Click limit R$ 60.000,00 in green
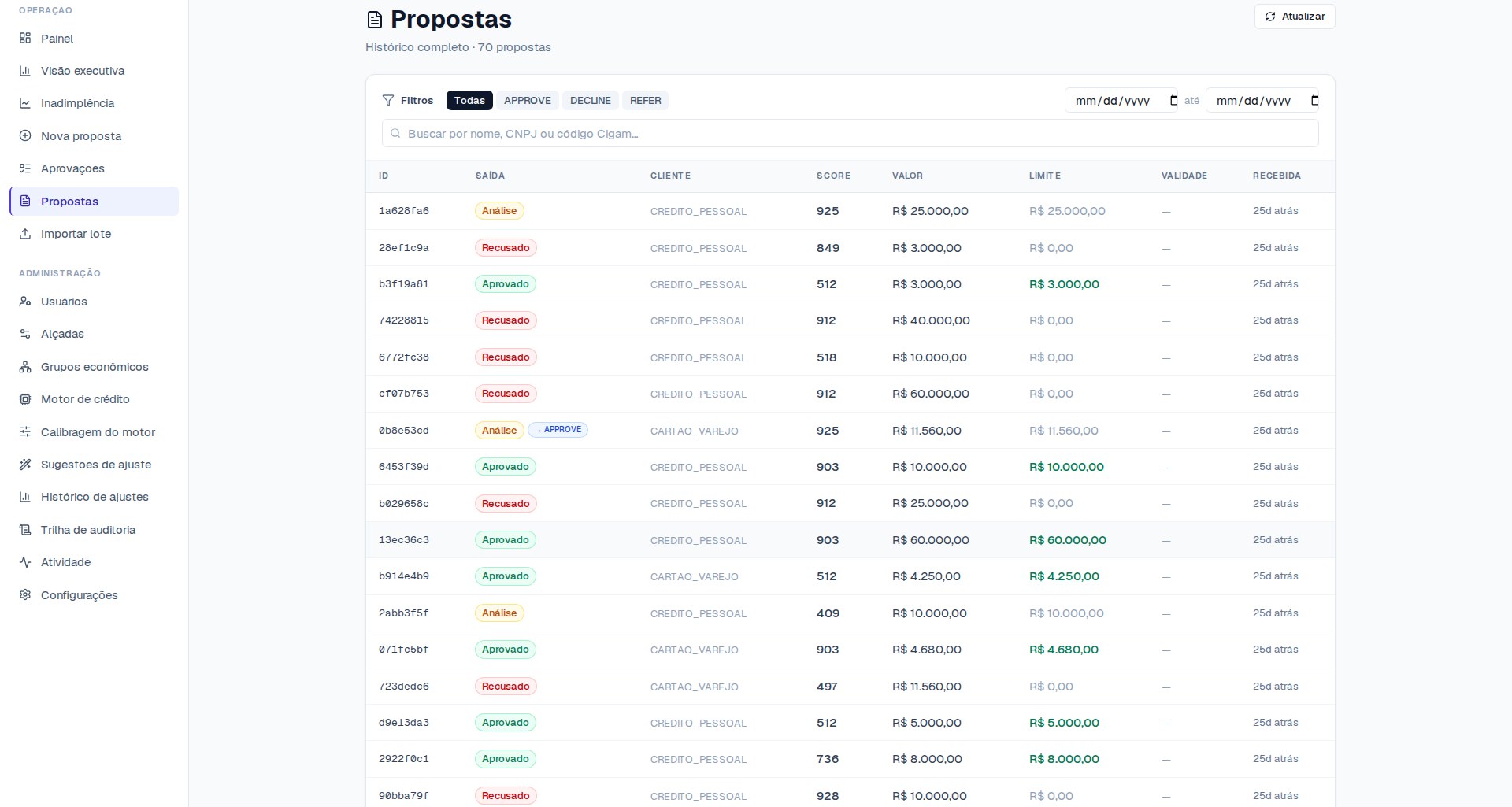 coord(1068,540)
